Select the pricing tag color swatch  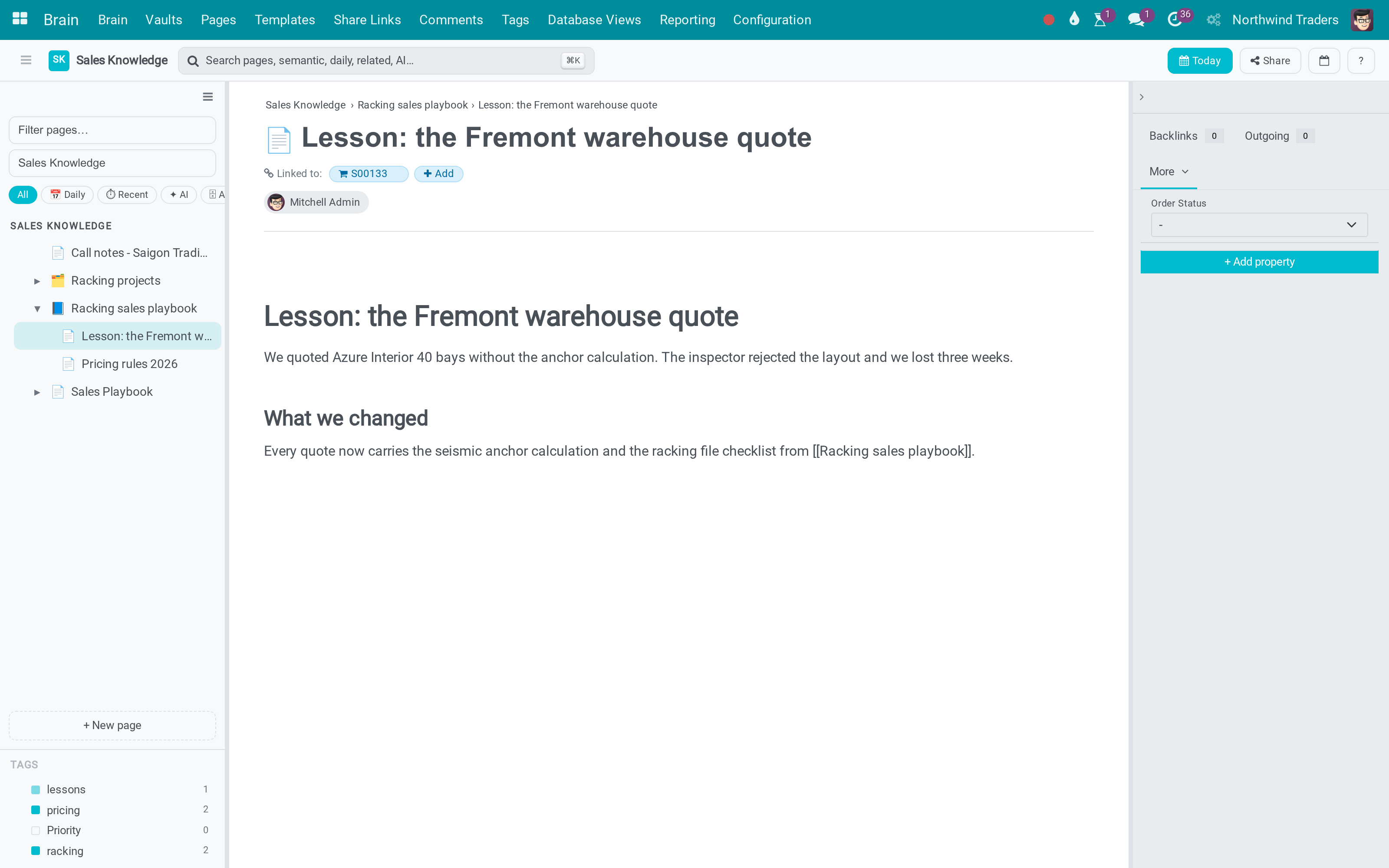point(36,810)
